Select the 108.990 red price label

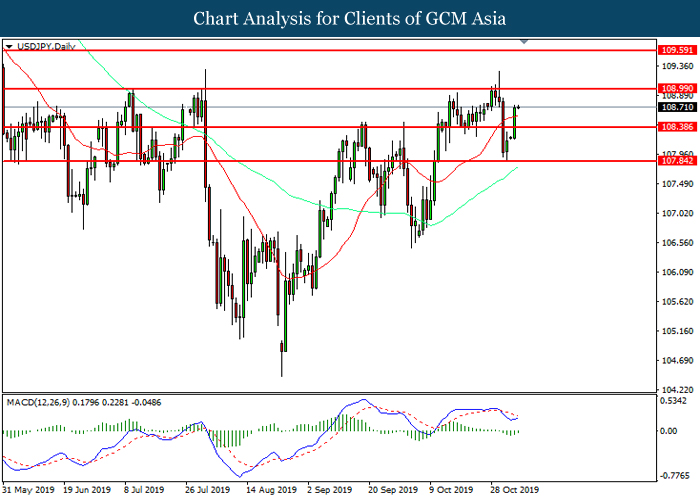tap(677, 88)
